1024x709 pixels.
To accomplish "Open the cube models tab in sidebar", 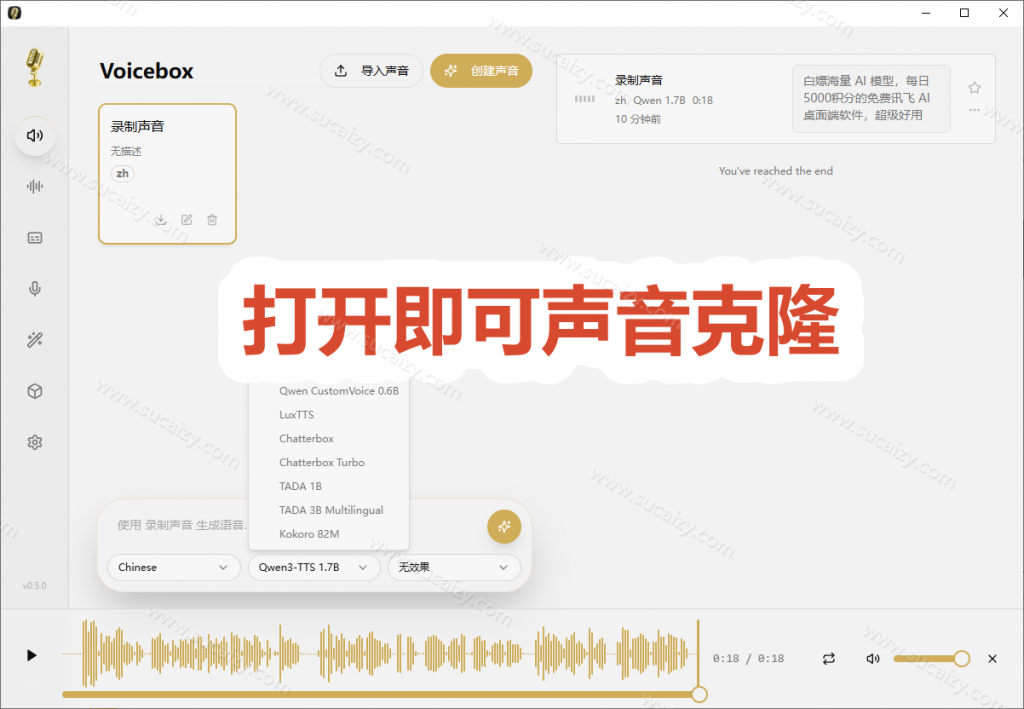I will 35,391.
